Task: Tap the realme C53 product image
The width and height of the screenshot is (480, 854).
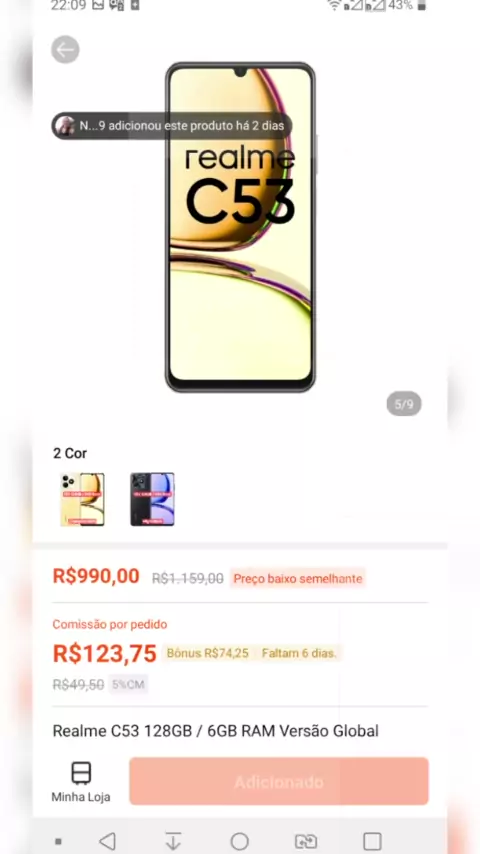Action: [x=240, y=227]
